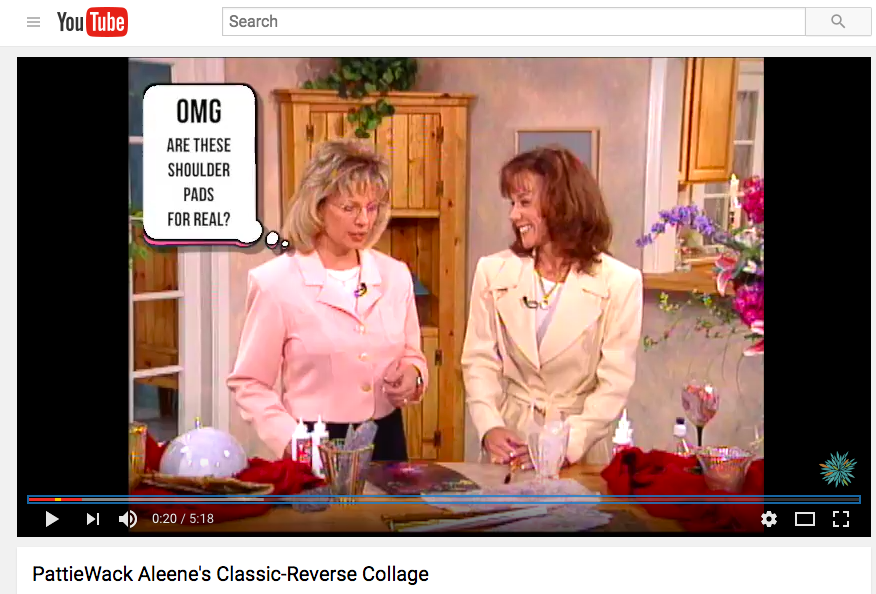This screenshot has width=876, height=594.
Task: Enter full screen mode
Action: (x=841, y=519)
